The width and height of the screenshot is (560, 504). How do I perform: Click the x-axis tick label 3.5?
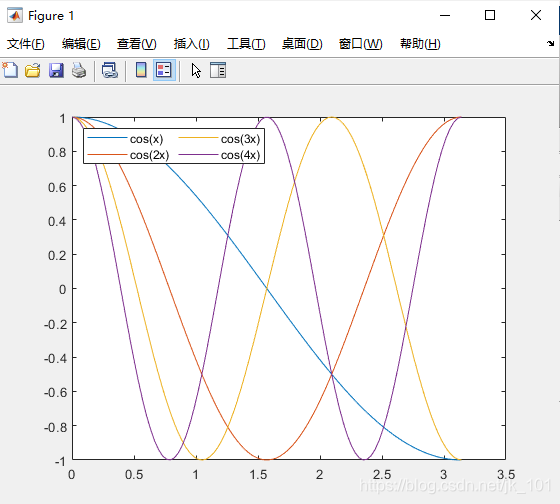tap(506, 474)
